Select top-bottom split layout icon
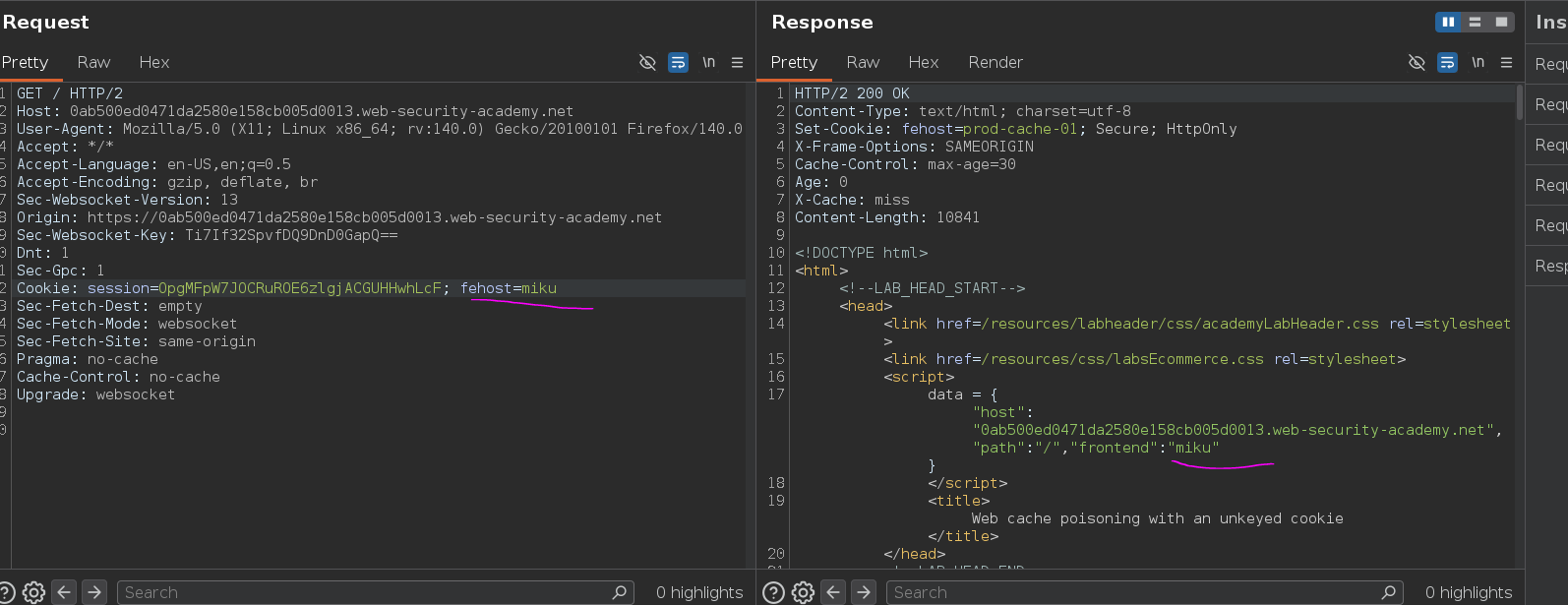 [x=1475, y=22]
